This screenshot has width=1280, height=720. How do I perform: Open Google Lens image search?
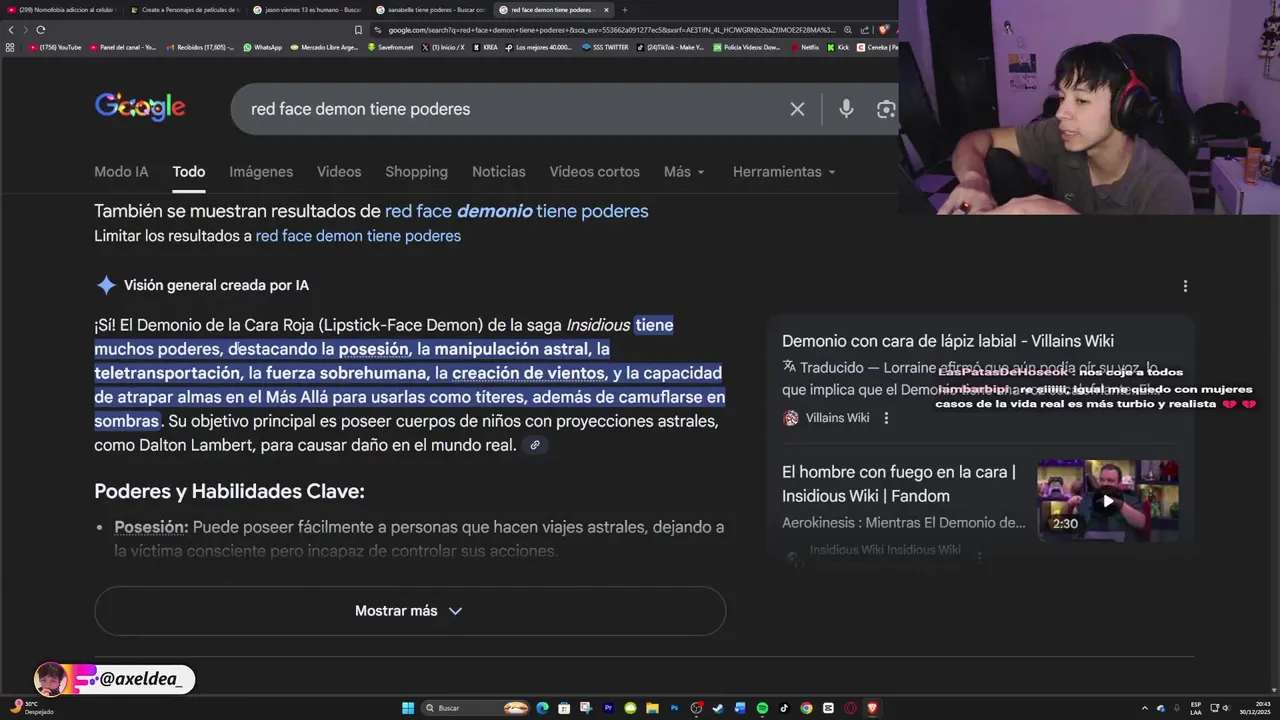point(886,109)
